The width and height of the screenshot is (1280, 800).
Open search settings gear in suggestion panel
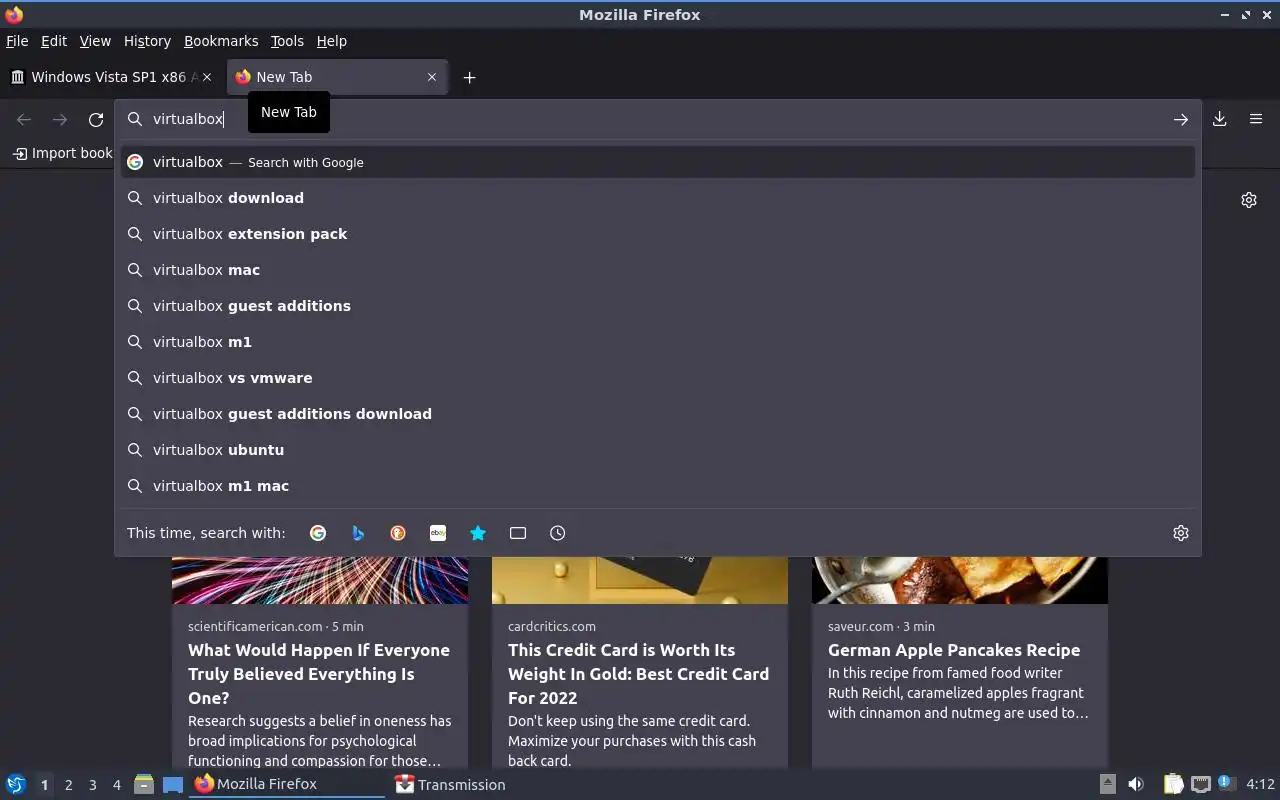click(x=1181, y=533)
